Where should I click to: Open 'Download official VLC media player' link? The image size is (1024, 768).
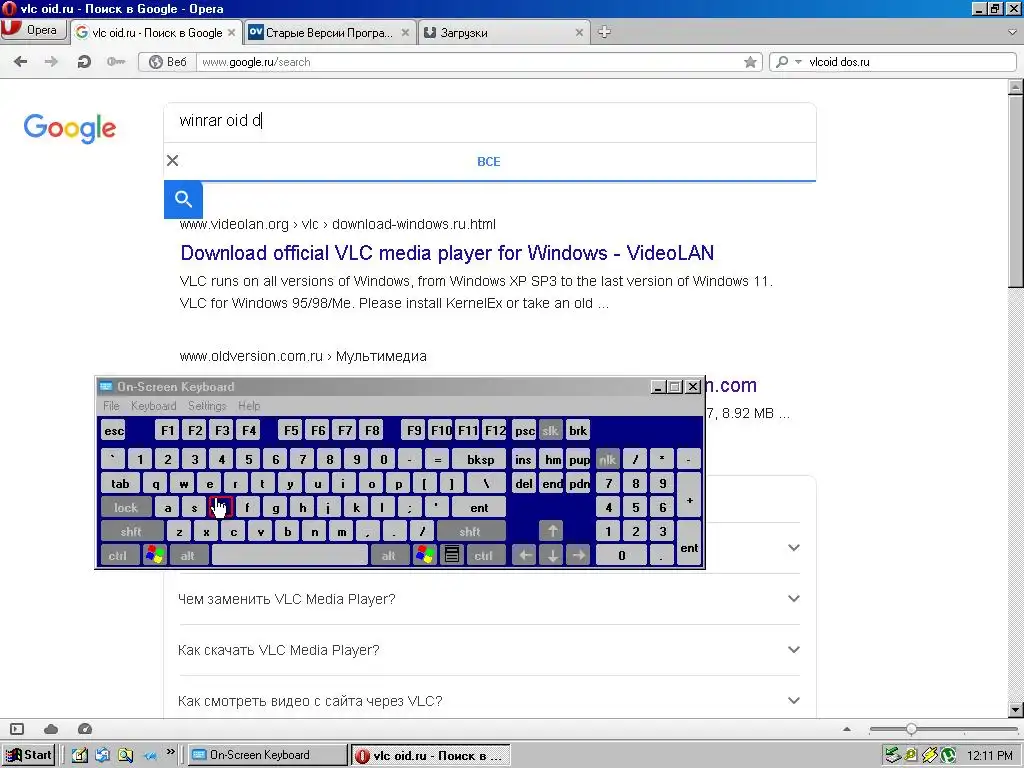click(x=447, y=253)
